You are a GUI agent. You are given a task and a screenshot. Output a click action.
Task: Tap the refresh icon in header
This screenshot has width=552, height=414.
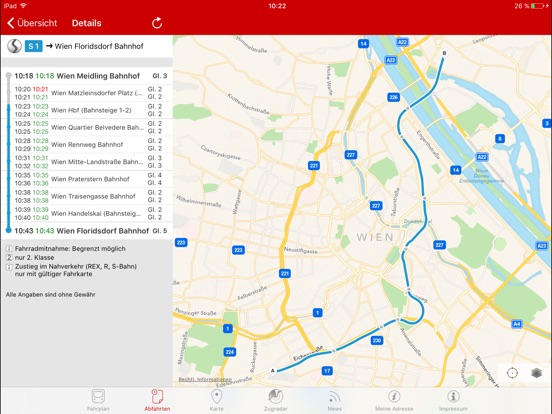157,23
